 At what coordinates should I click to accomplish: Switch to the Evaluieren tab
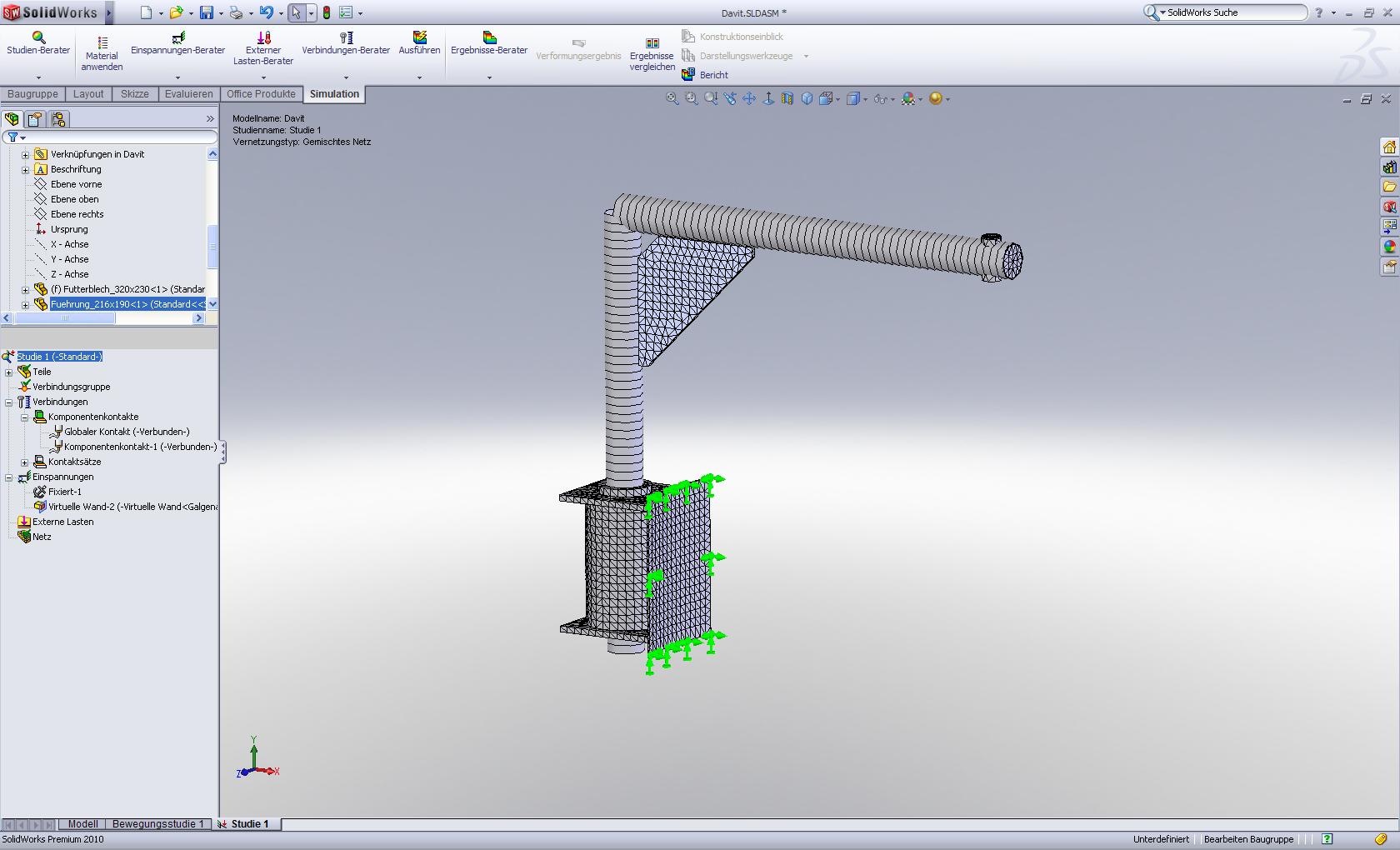188,94
